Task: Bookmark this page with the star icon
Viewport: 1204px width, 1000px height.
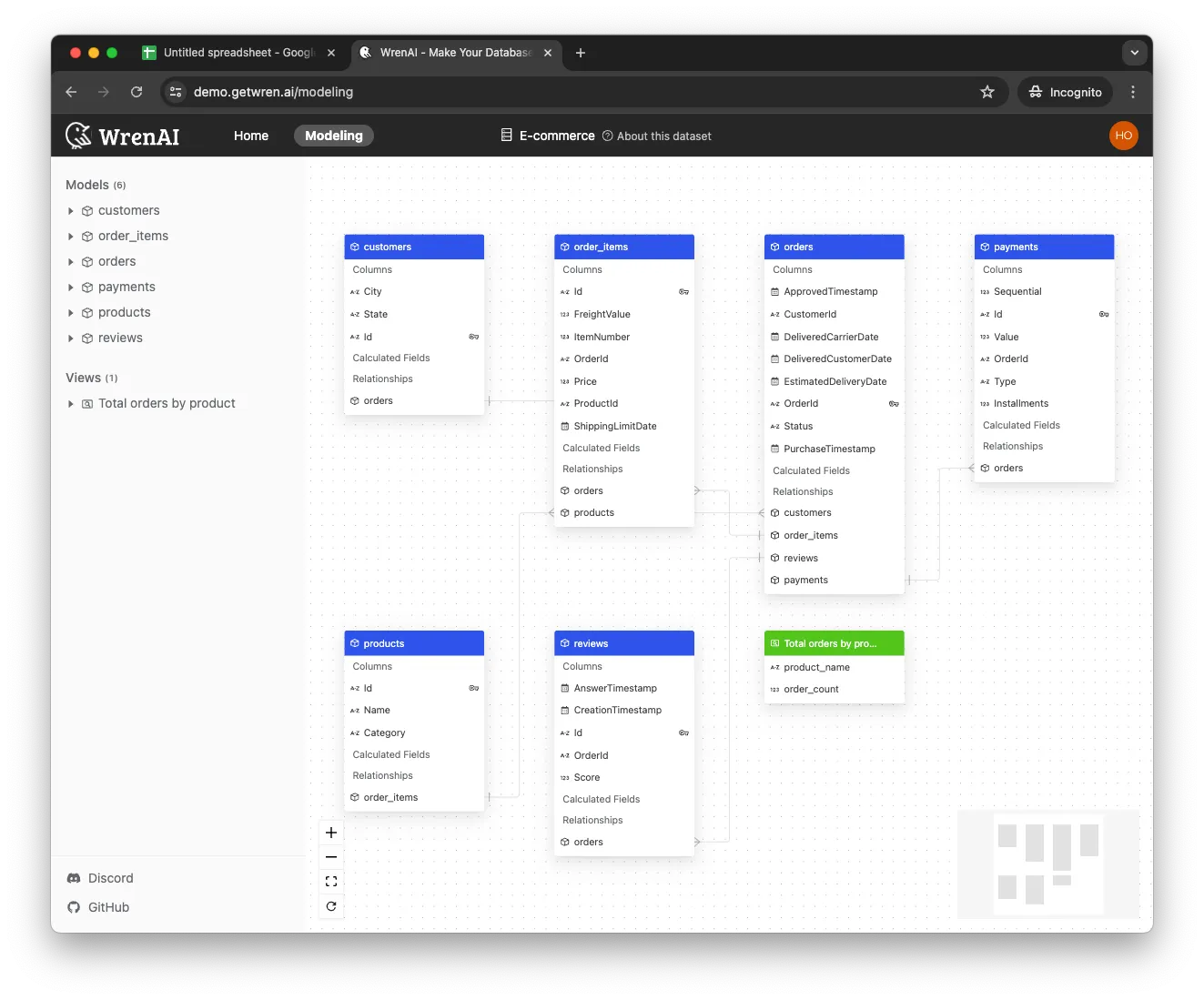Action: 987,92
